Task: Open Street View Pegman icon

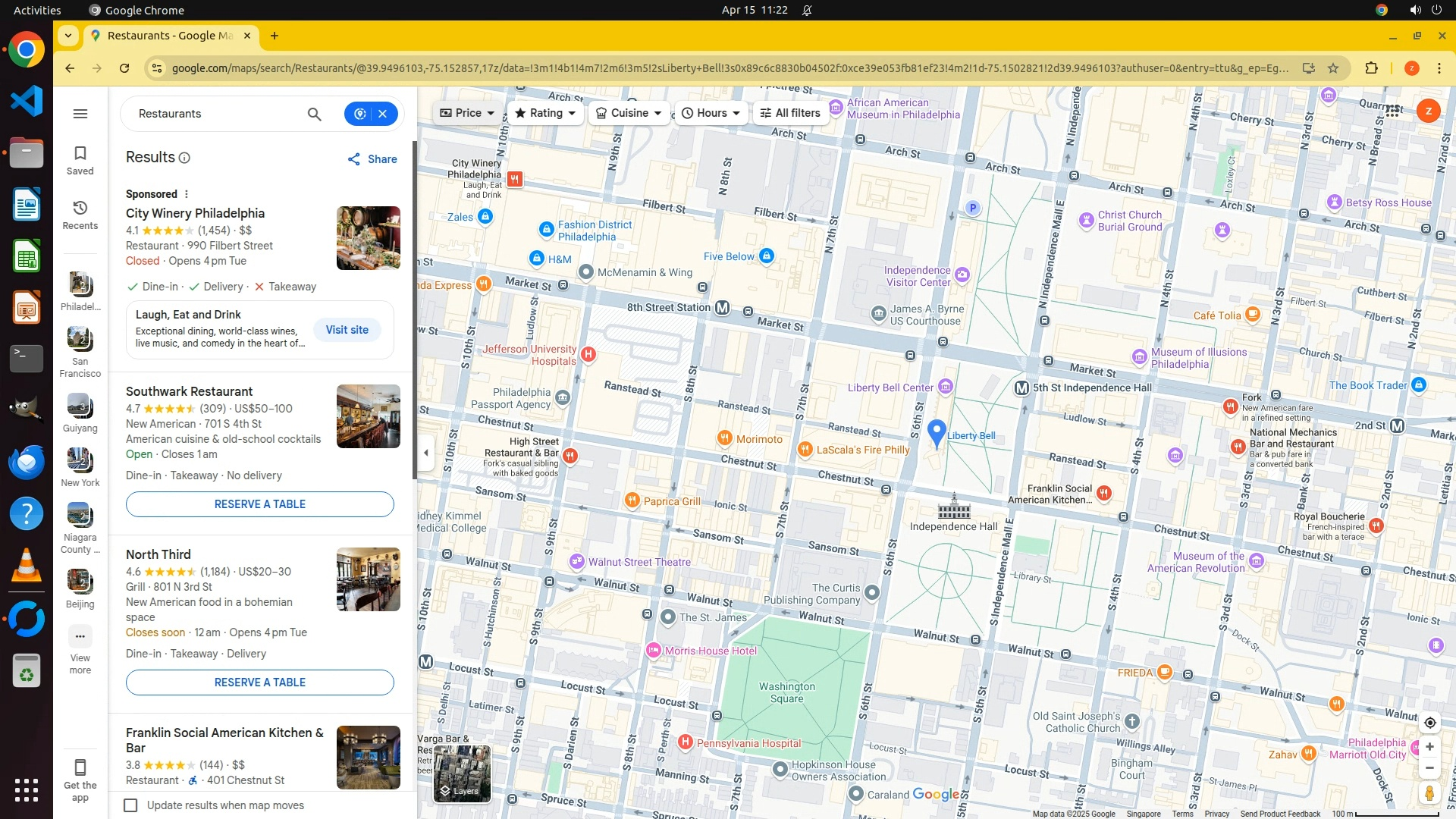Action: pos(1429,793)
